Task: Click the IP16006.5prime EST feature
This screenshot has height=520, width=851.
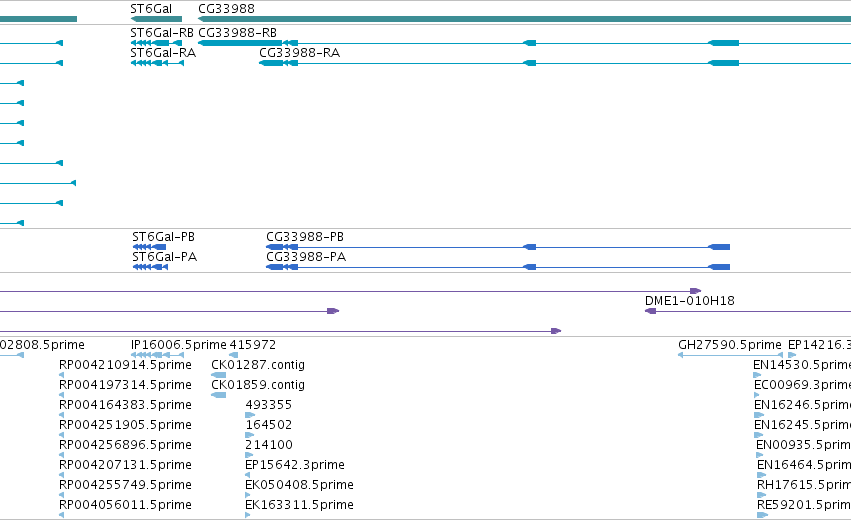Action: pos(157,355)
